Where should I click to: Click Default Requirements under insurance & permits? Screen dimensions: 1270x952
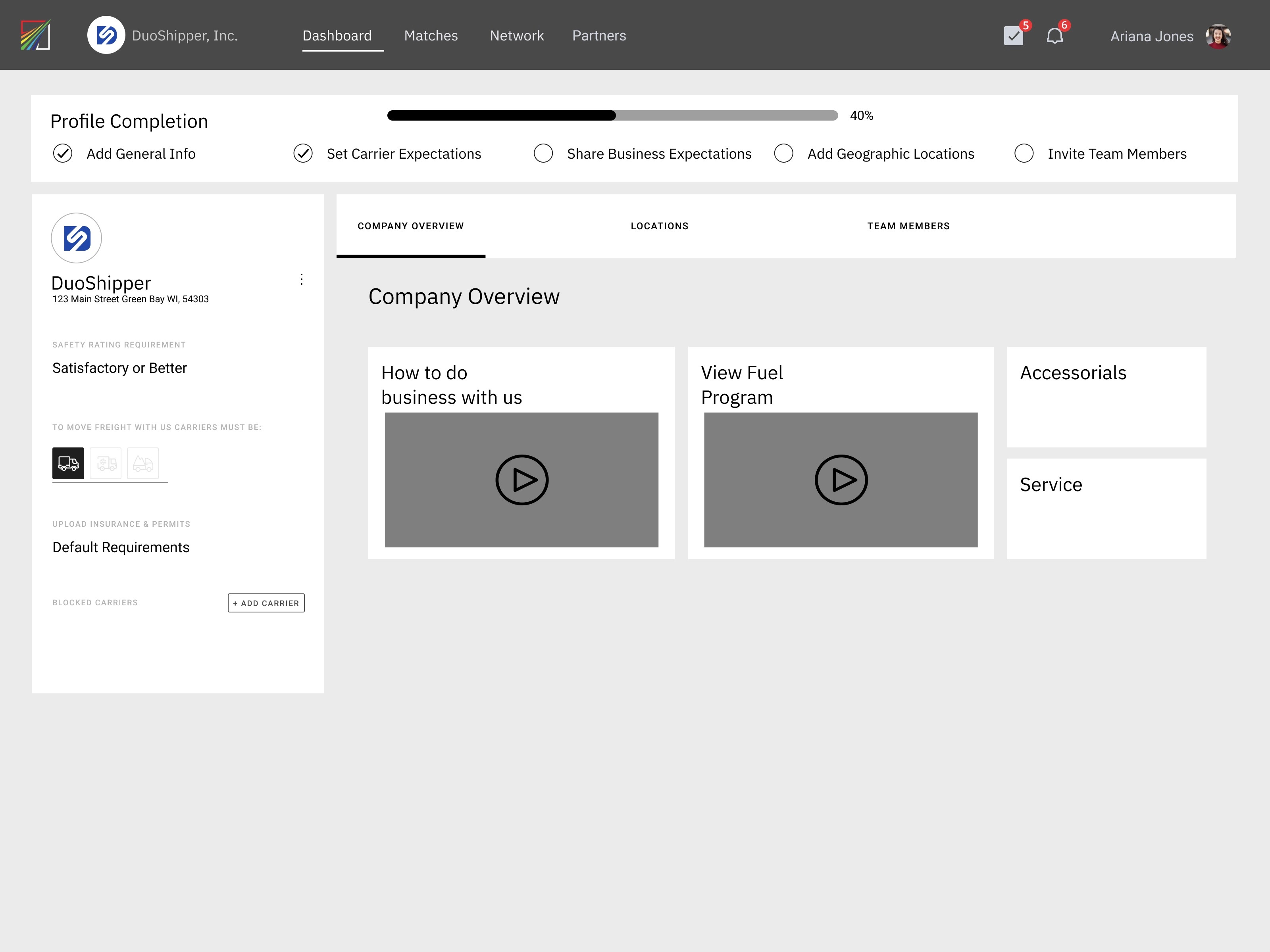pyautogui.click(x=121, y=547)
